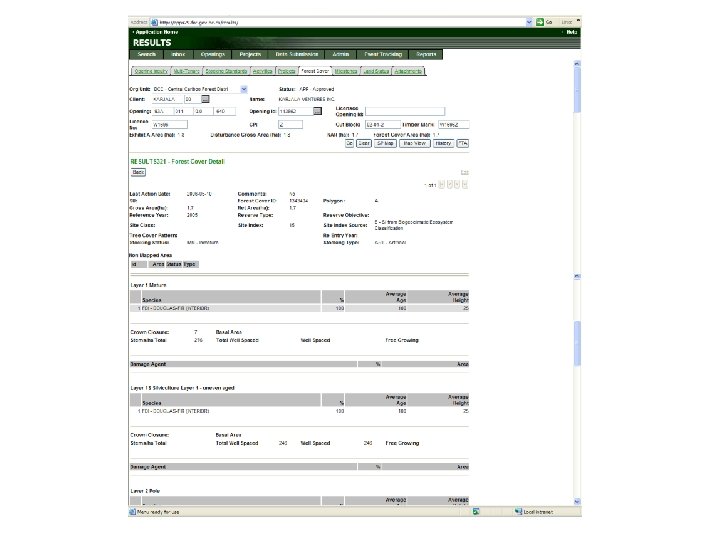Open the Application Home link
The width and height of the screenshot is (720, 540).
[157, 32]
